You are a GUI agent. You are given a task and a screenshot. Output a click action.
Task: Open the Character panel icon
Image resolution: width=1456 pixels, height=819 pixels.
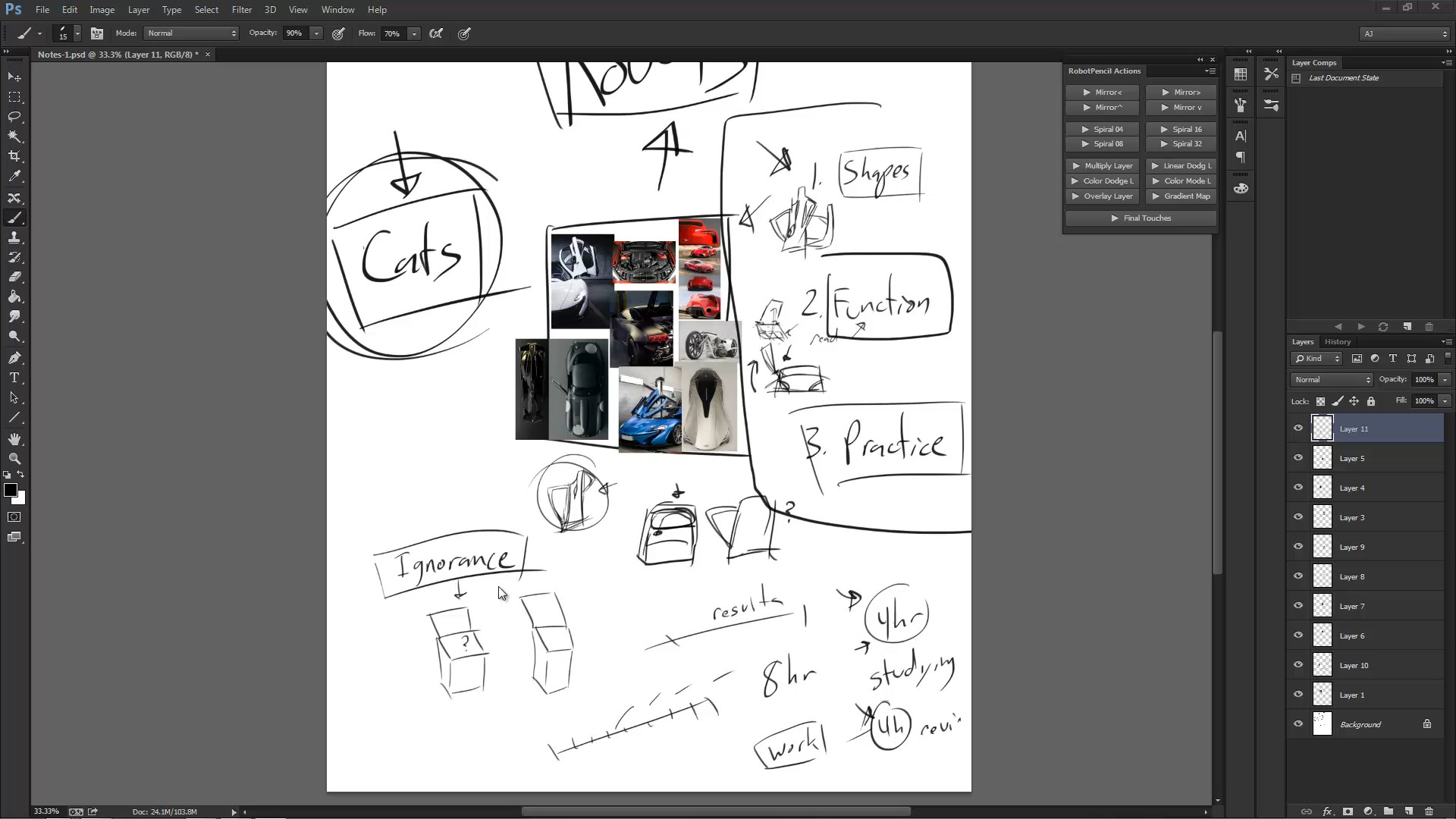coord(1241,136)
